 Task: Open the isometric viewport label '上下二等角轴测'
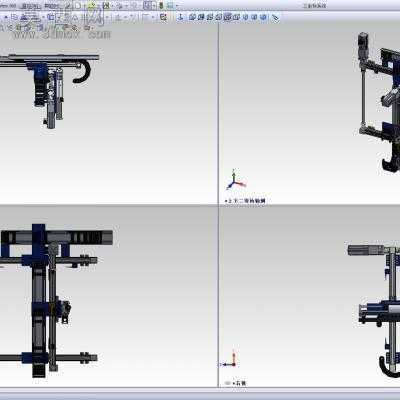247,201
